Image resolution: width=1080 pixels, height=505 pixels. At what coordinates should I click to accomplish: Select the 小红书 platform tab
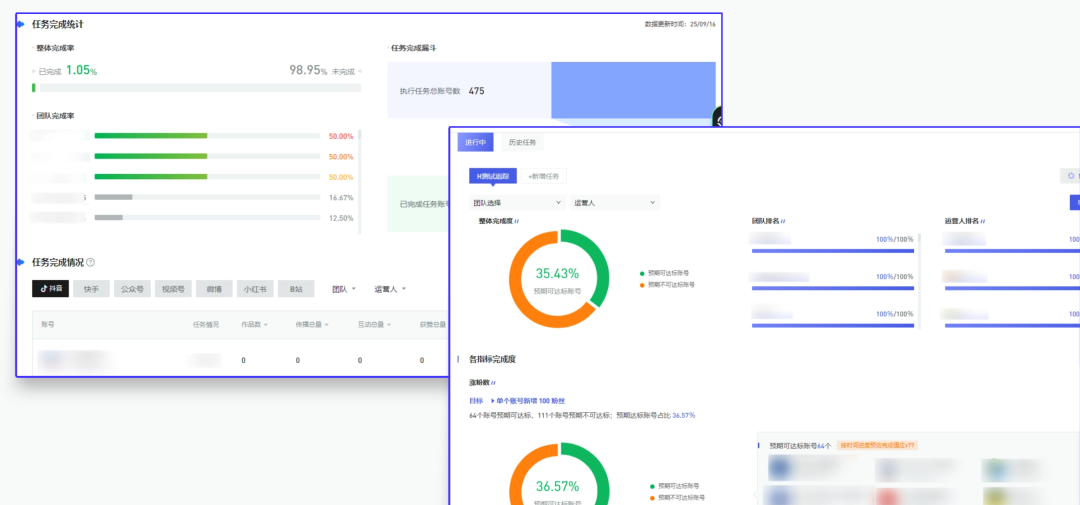255,289
